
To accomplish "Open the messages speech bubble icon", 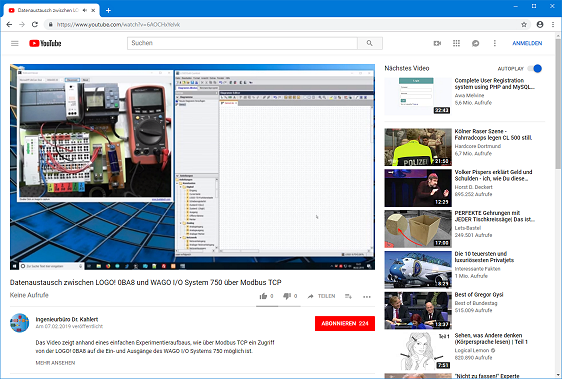I will coord(476,43).
